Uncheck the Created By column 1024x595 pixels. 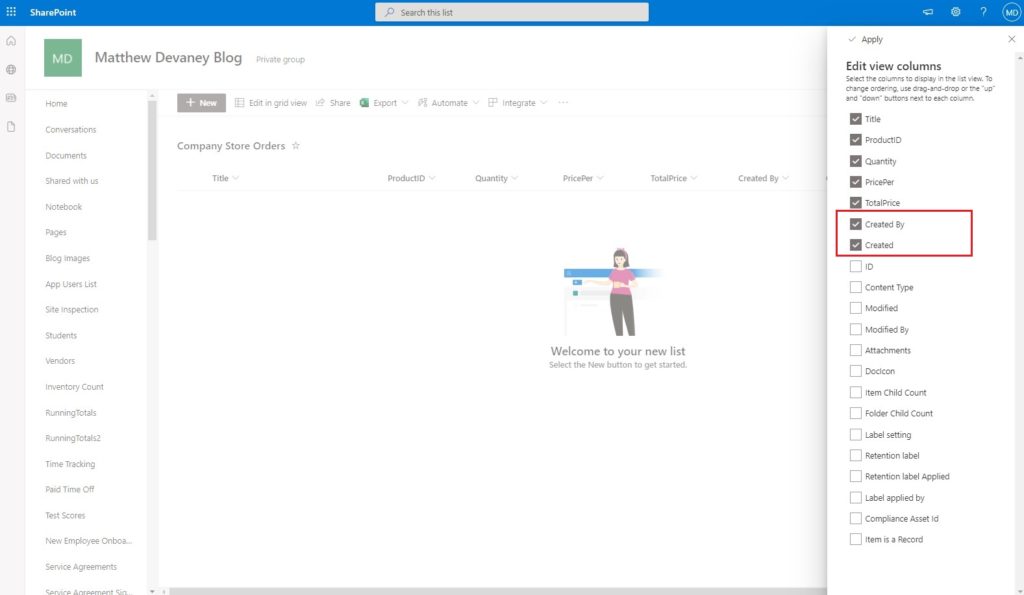pyautogui.click(x=857, y=224)
